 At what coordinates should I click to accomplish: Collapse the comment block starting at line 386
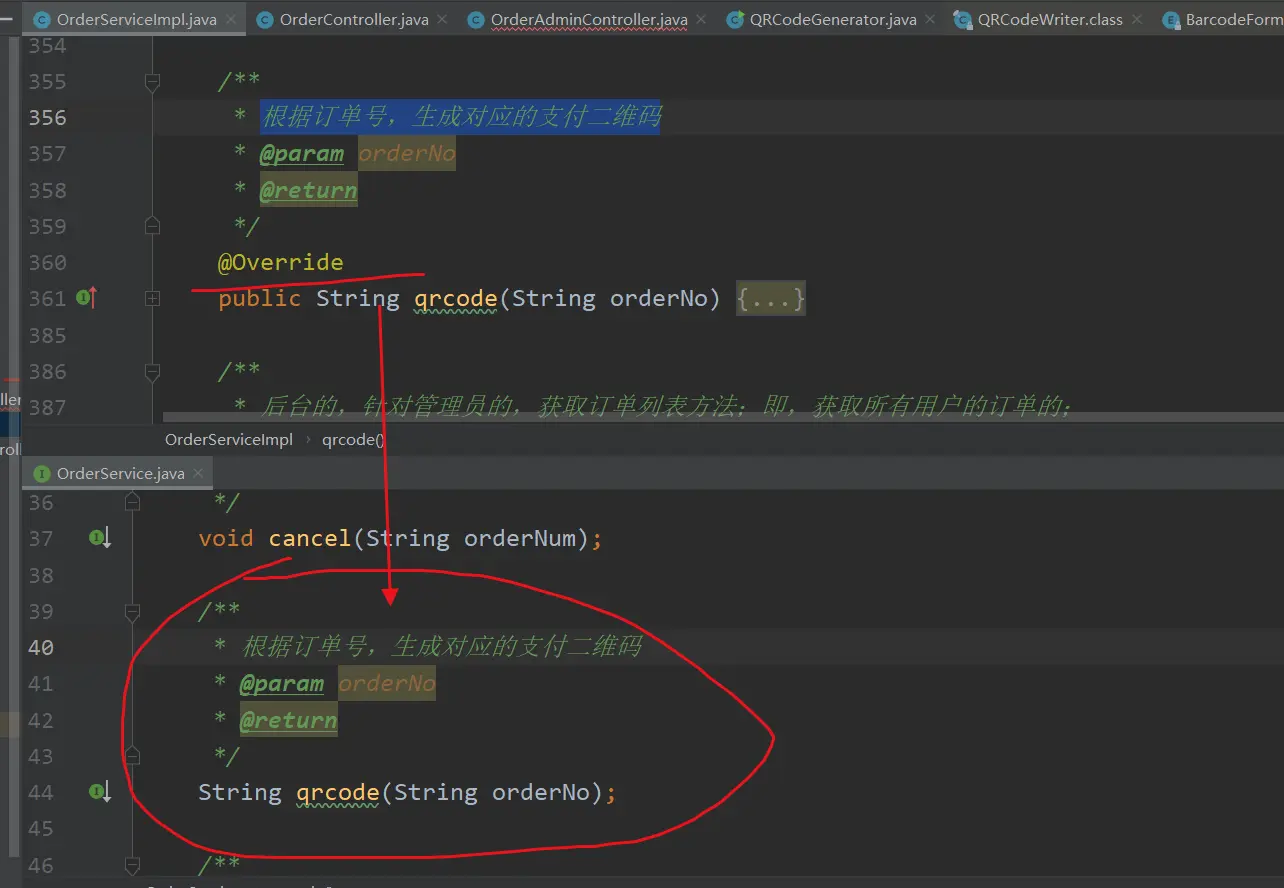tap(152, 372)
